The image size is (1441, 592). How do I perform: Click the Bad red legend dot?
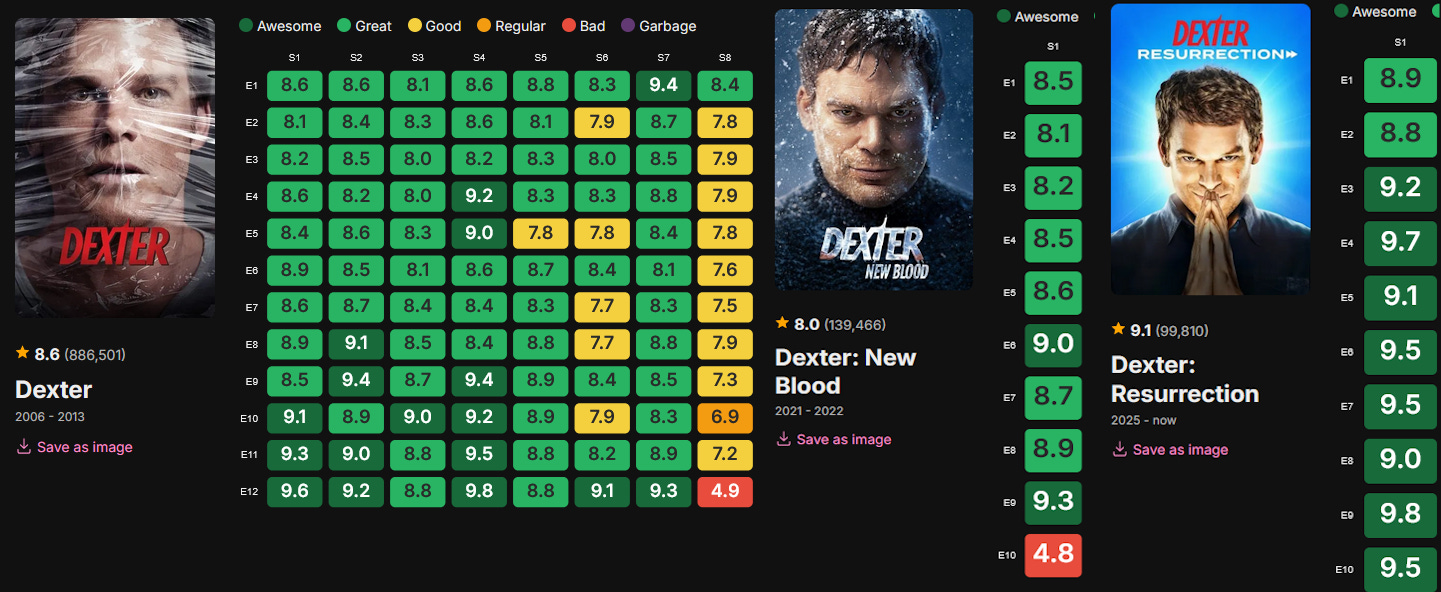(567, 26)
